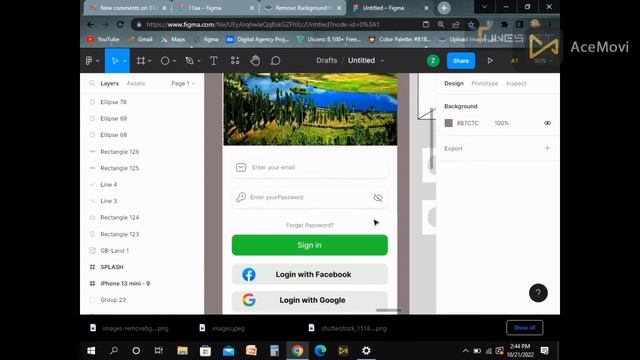
Task: Click the layers search icon
Action: [x=92, y=83]
